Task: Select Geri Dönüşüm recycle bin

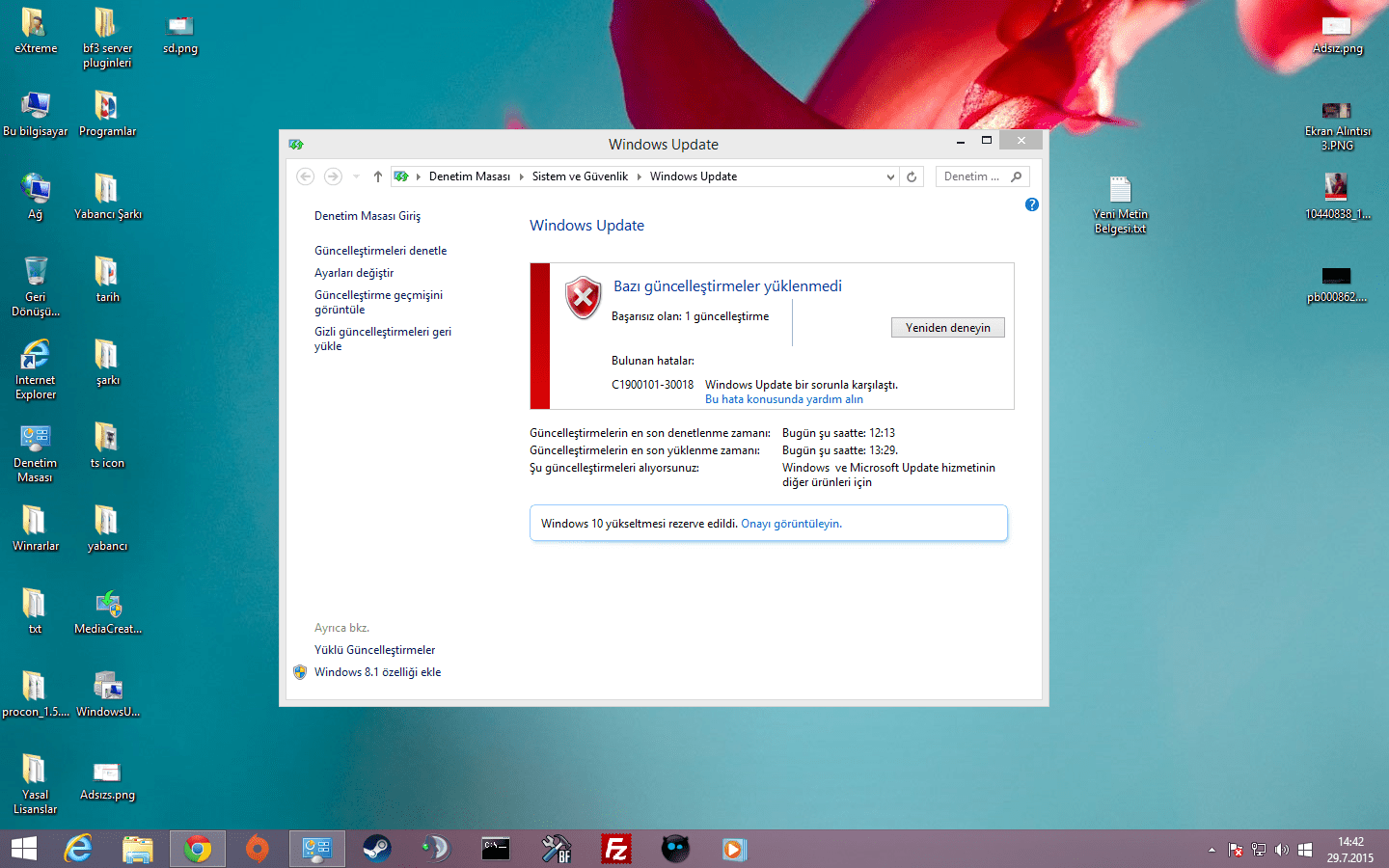Action: coord(36,286)
